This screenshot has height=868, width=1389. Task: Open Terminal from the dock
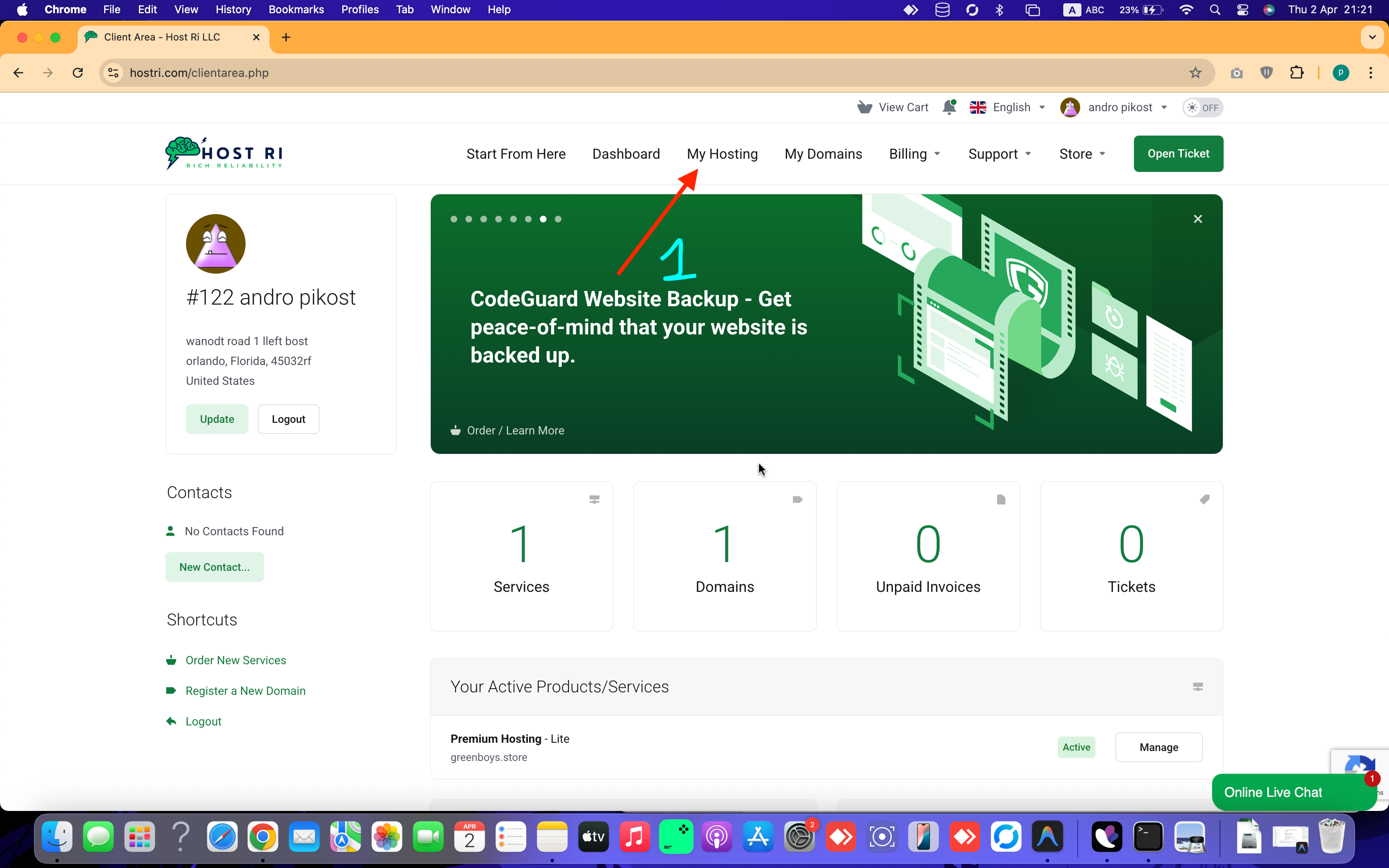point(1148,837)
